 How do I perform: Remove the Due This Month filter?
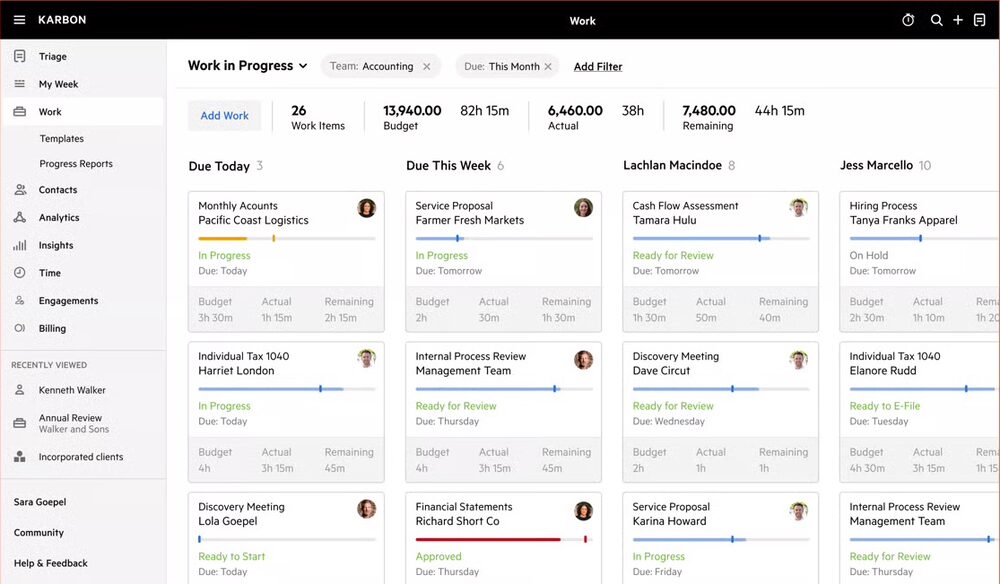[548, 66]
